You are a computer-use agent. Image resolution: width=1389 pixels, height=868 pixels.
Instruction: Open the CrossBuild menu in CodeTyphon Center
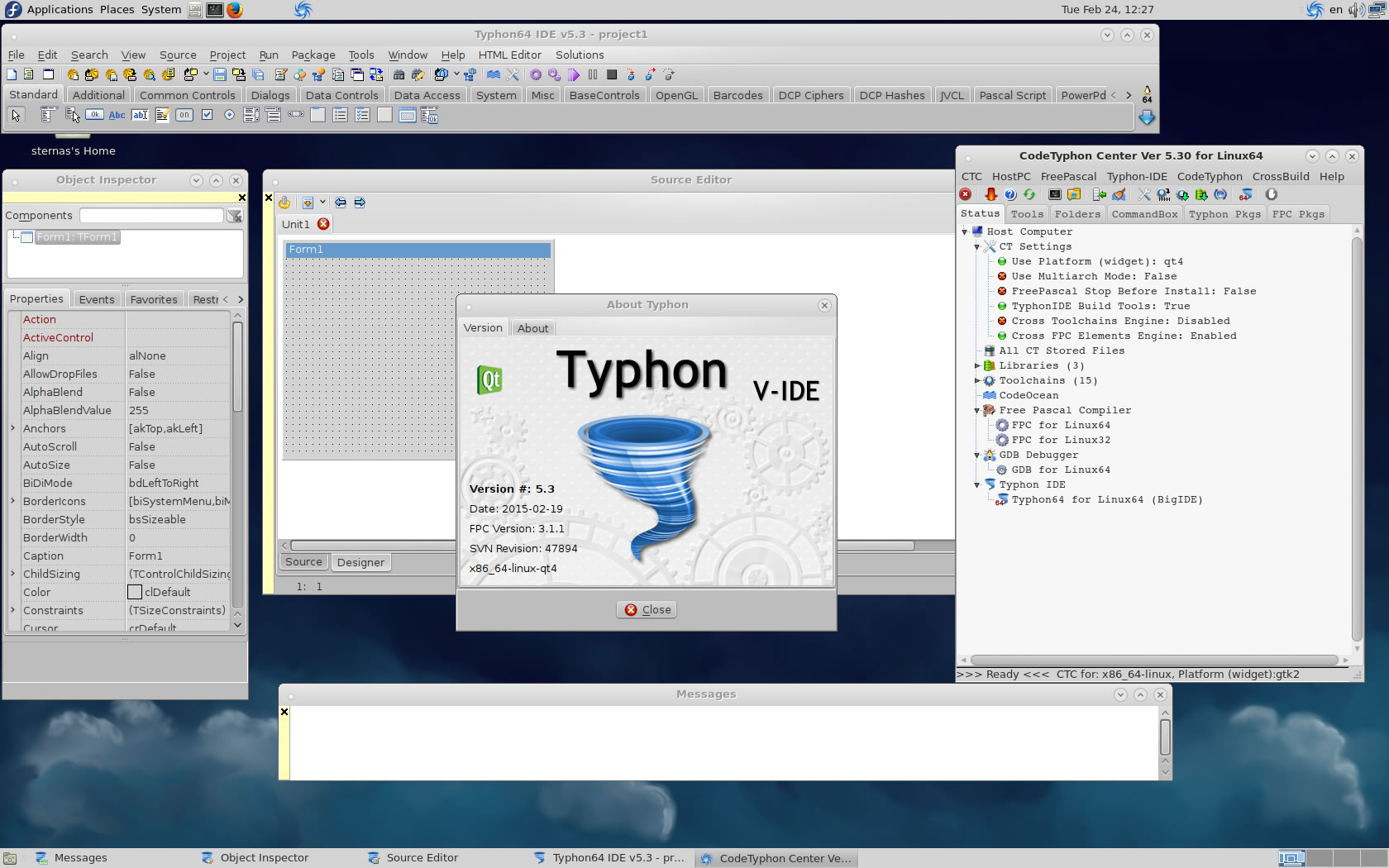click(1281, 176)
